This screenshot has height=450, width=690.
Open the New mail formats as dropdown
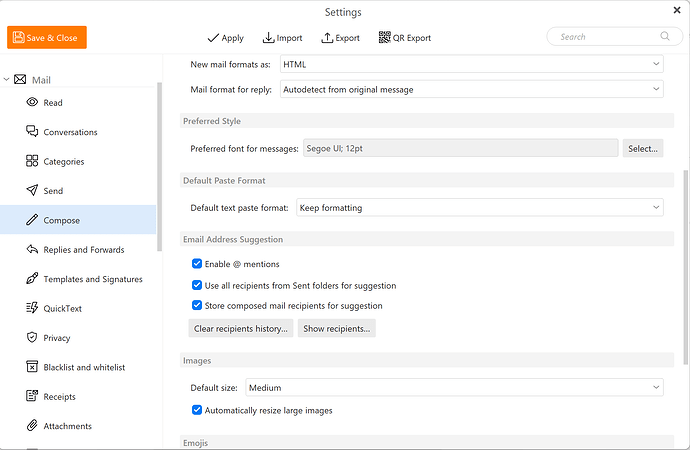472,64
